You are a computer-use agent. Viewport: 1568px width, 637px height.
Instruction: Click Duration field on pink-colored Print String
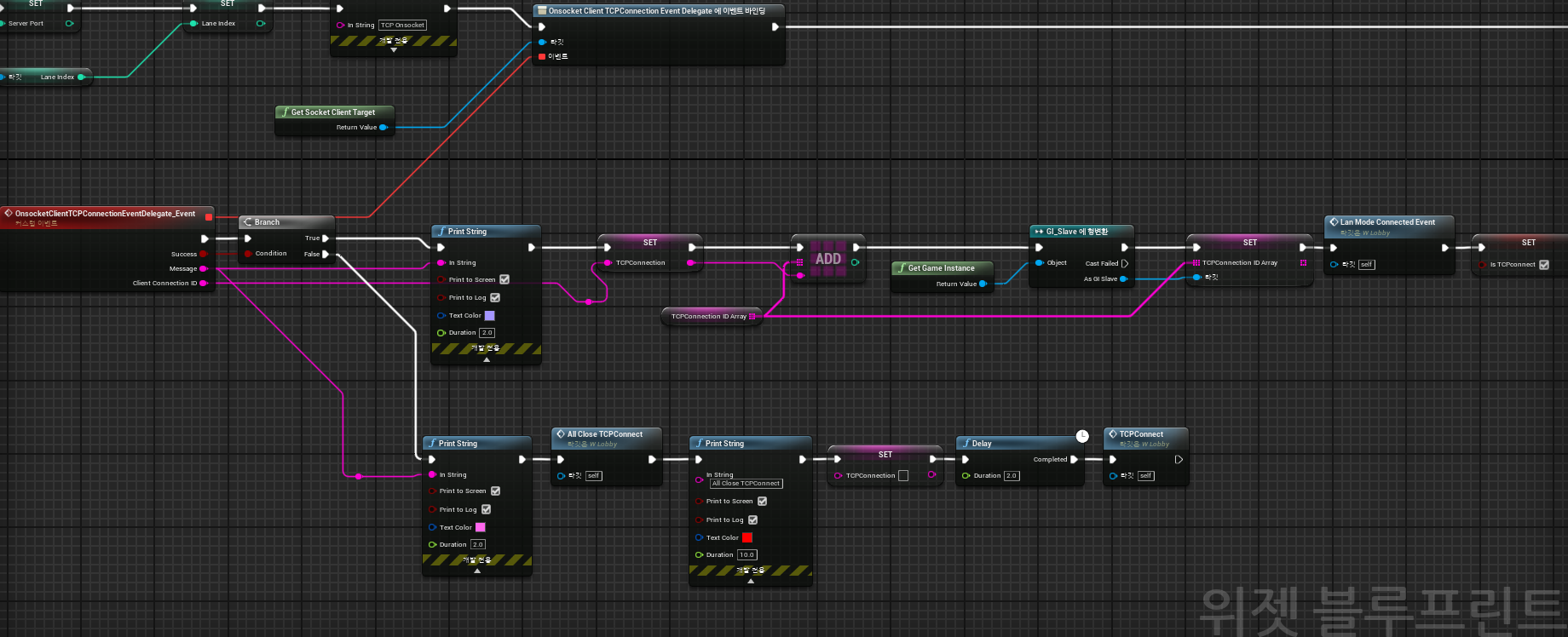[x=478, y=544]
